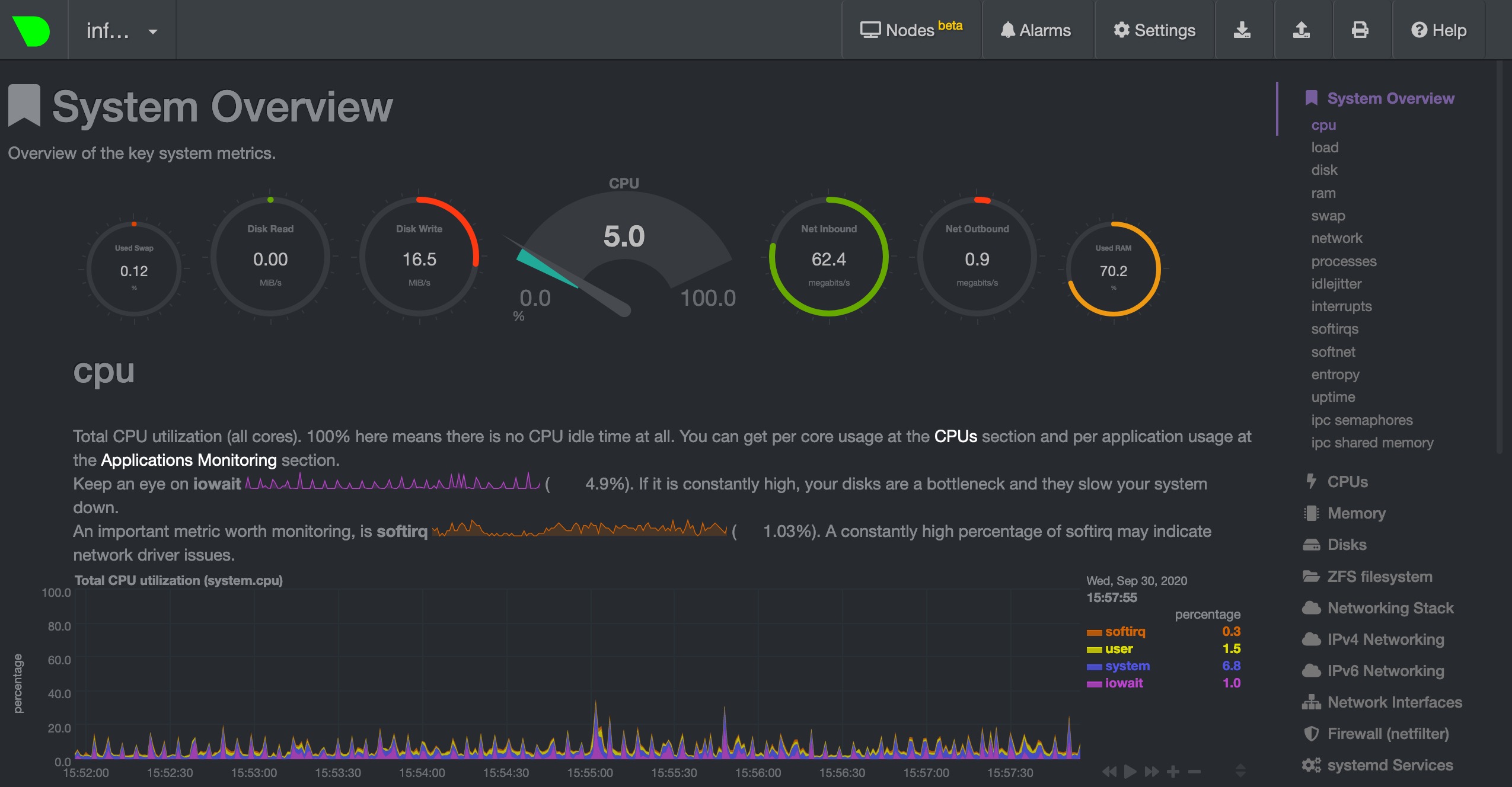Click the download (import snapshot) icon
Screen dimensions: 1512x787
(1242, 30)
